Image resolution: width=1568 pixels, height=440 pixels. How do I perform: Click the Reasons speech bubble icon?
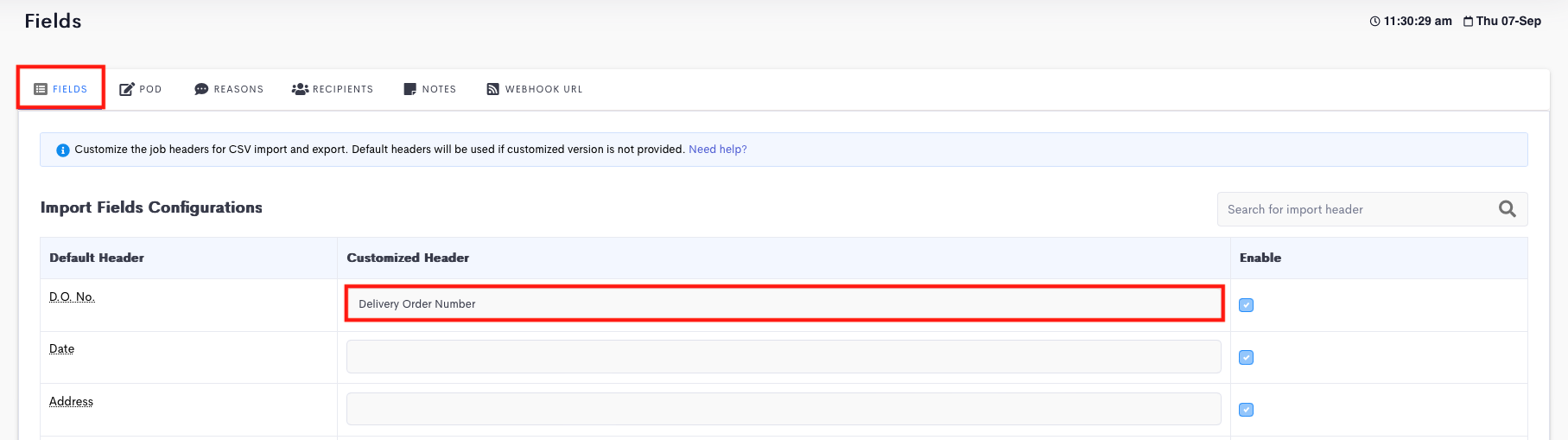point(201,89)
